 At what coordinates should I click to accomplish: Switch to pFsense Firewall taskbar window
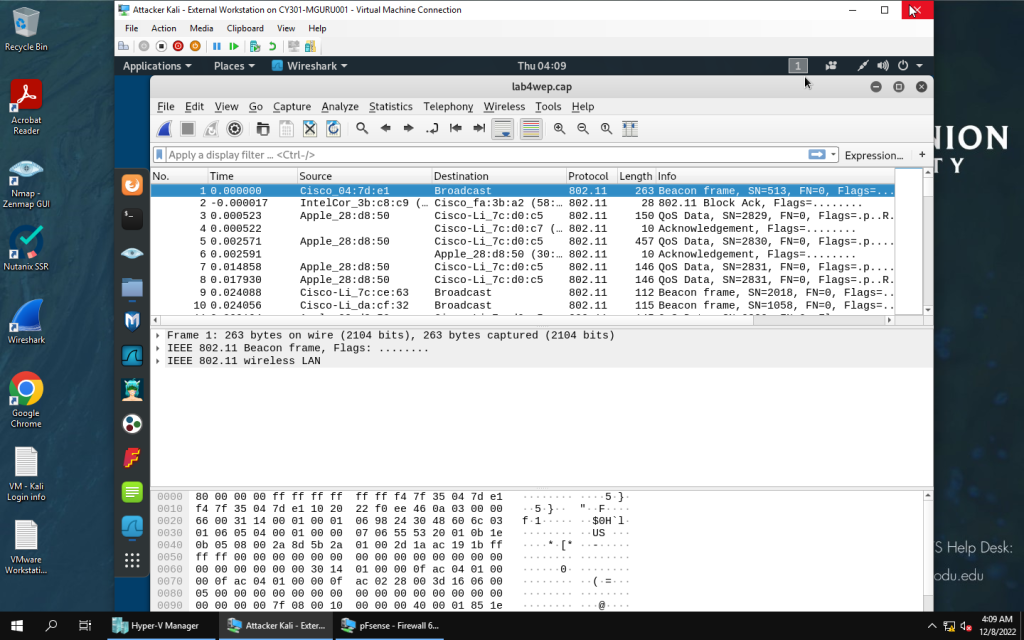point(390,626)
